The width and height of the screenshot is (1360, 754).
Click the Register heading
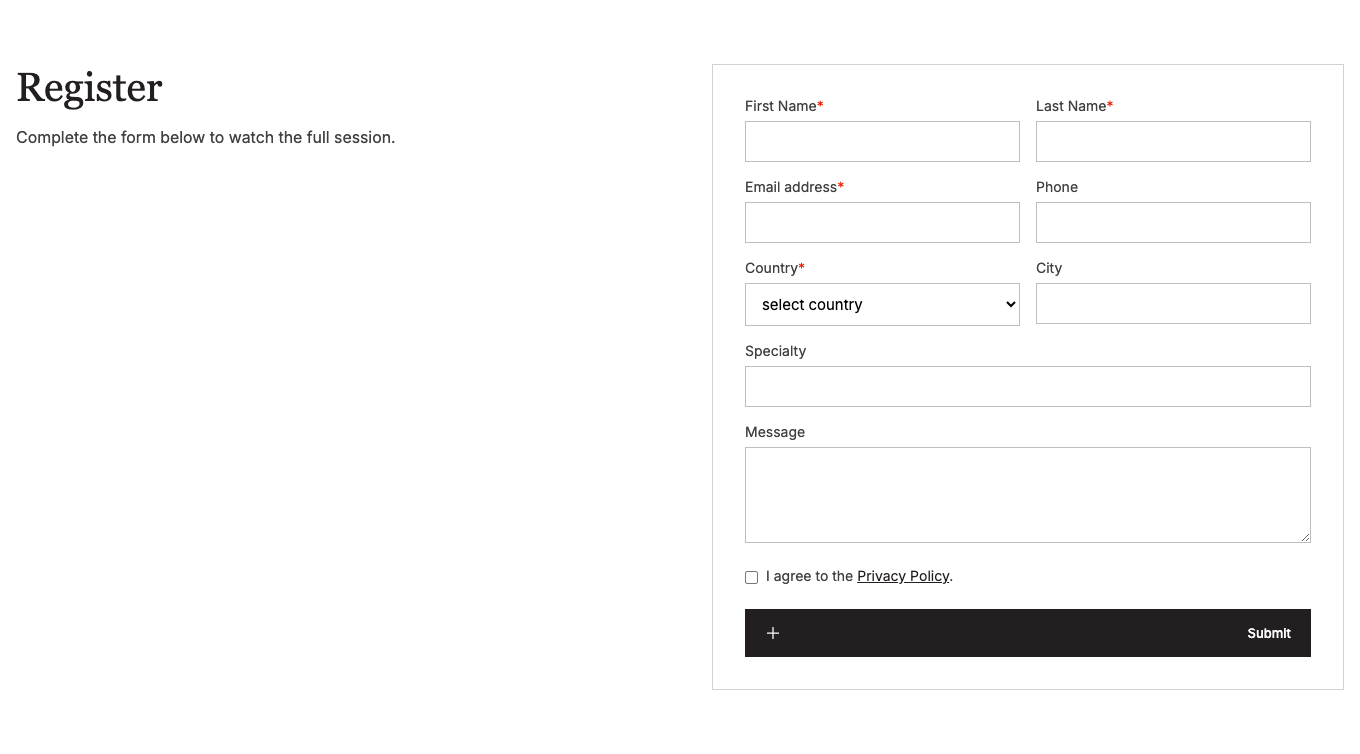[89, 88]
